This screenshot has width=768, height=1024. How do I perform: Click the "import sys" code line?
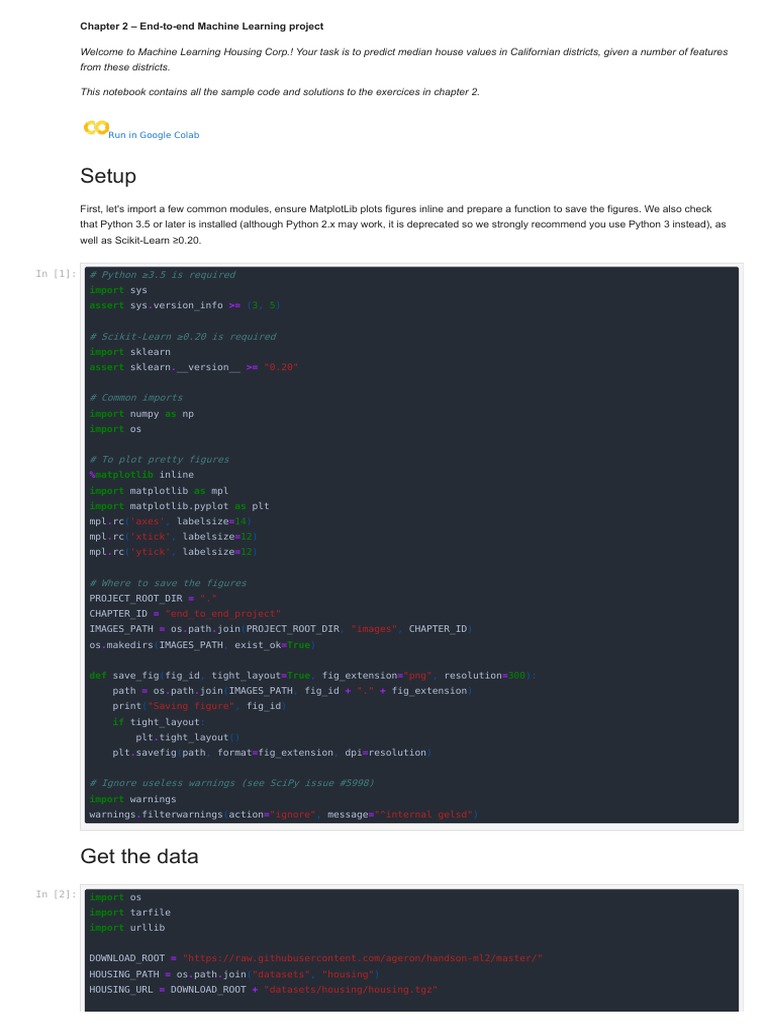[118, 290]
